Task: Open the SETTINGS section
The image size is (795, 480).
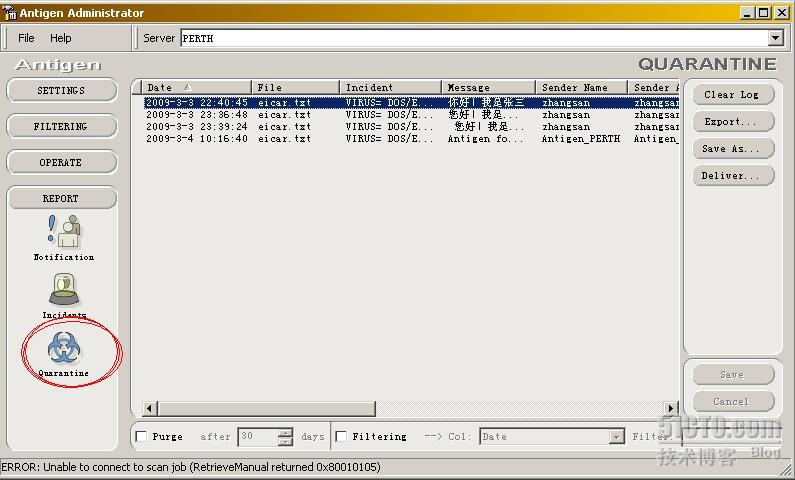Action: [x=61, y=90]
